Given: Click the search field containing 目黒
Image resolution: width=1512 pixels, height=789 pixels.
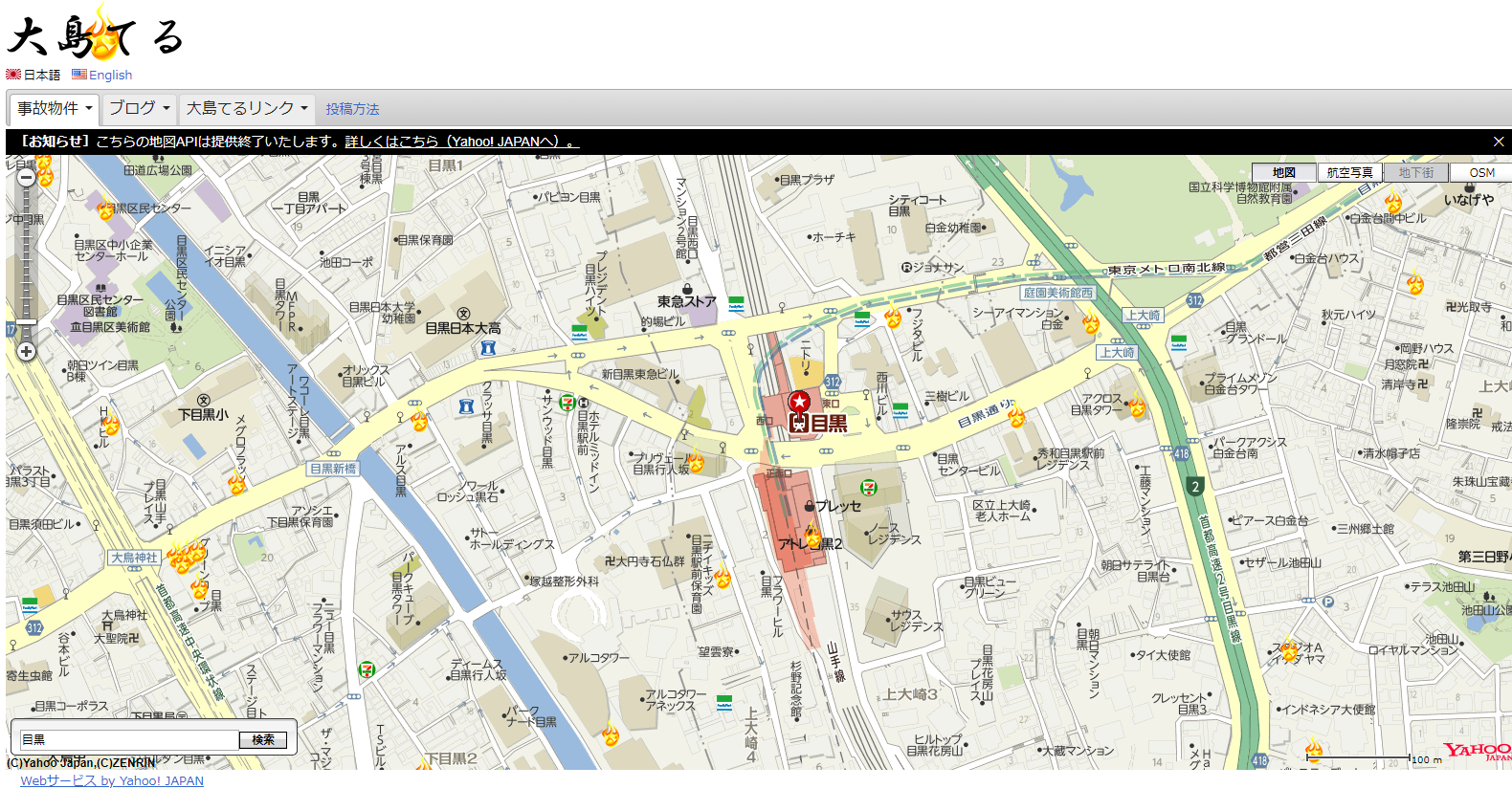Looking at the screenshot, I should (127, 739).
